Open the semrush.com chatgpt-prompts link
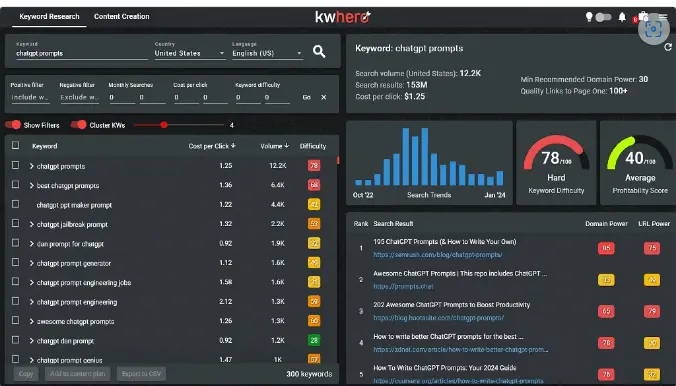This screenshot has width=676, height=386. tap(438, 255)
